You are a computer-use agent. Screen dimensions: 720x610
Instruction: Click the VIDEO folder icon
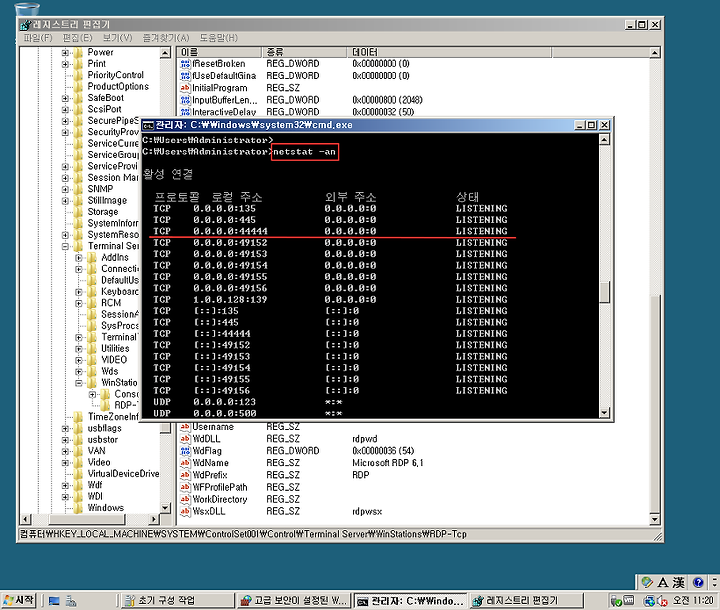[91, 360]
